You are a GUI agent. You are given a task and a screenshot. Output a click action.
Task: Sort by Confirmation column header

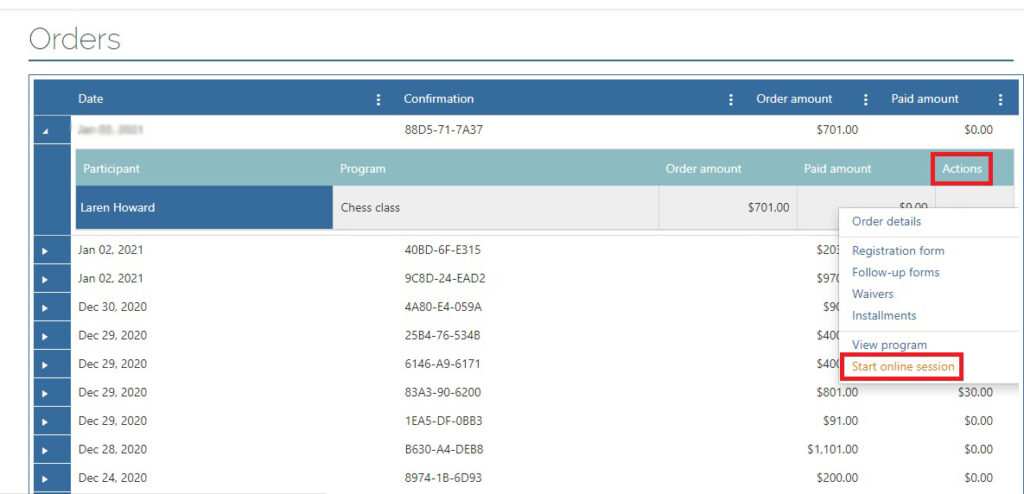(438, 99)
